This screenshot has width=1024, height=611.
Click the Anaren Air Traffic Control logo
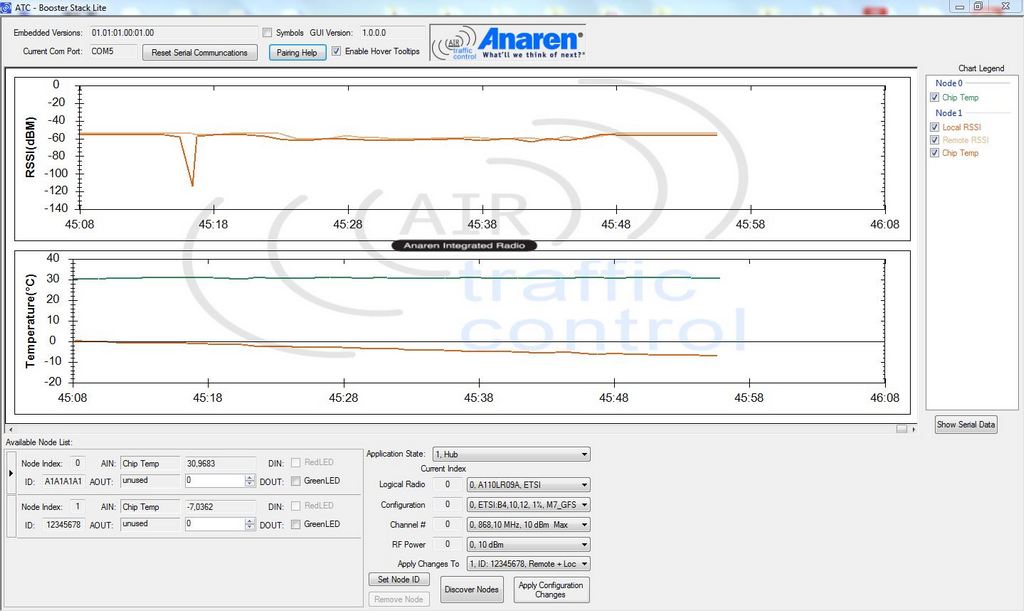508,43
